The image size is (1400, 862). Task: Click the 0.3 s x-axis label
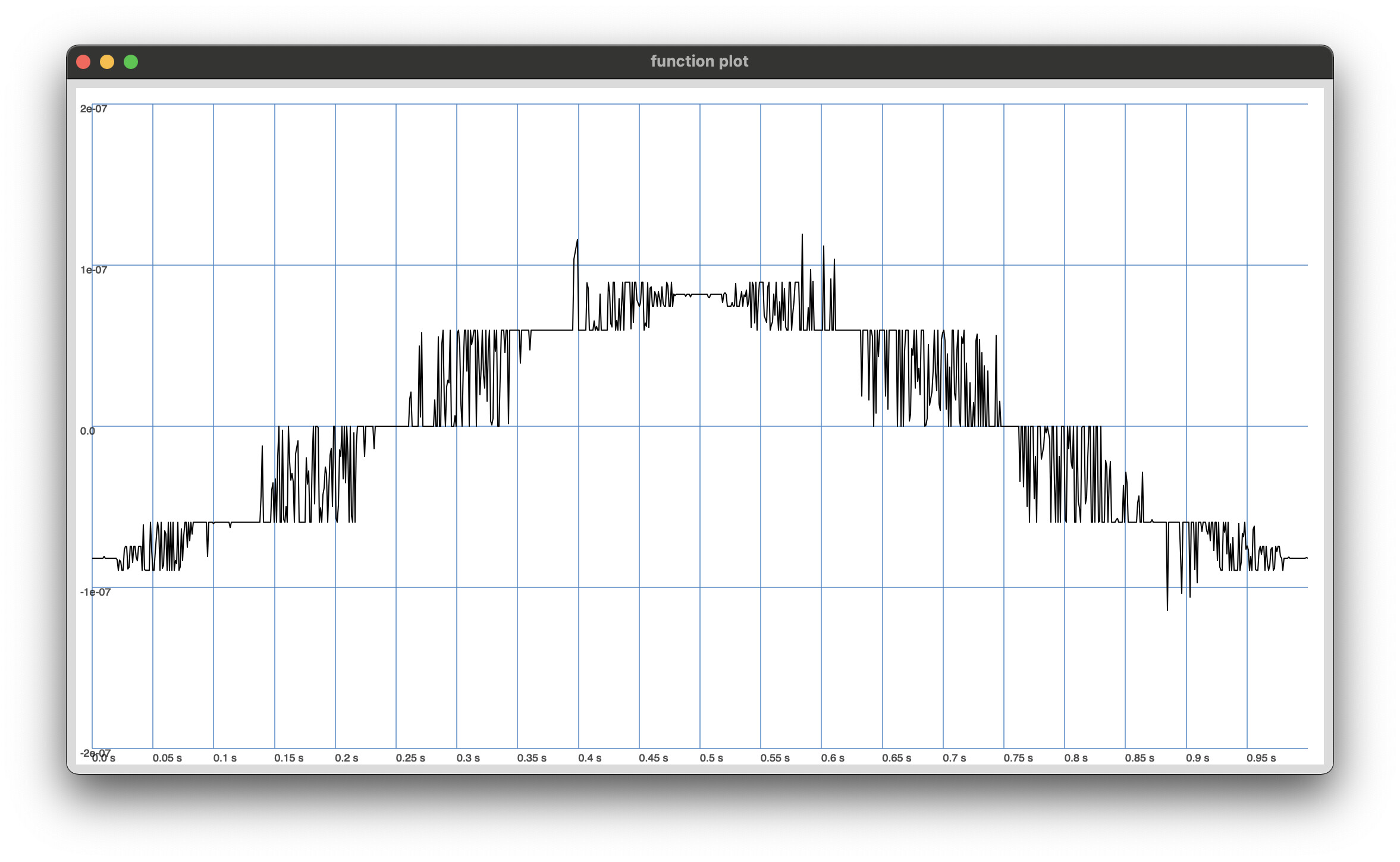(x=468, y=758)
